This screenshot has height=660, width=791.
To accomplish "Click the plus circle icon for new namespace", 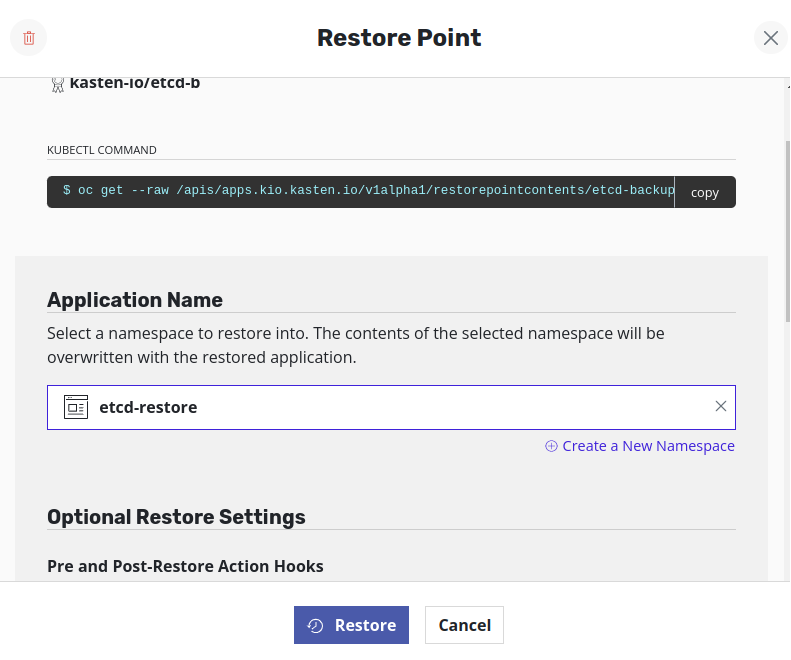I will pyautogui.click(x=551, y=446).
